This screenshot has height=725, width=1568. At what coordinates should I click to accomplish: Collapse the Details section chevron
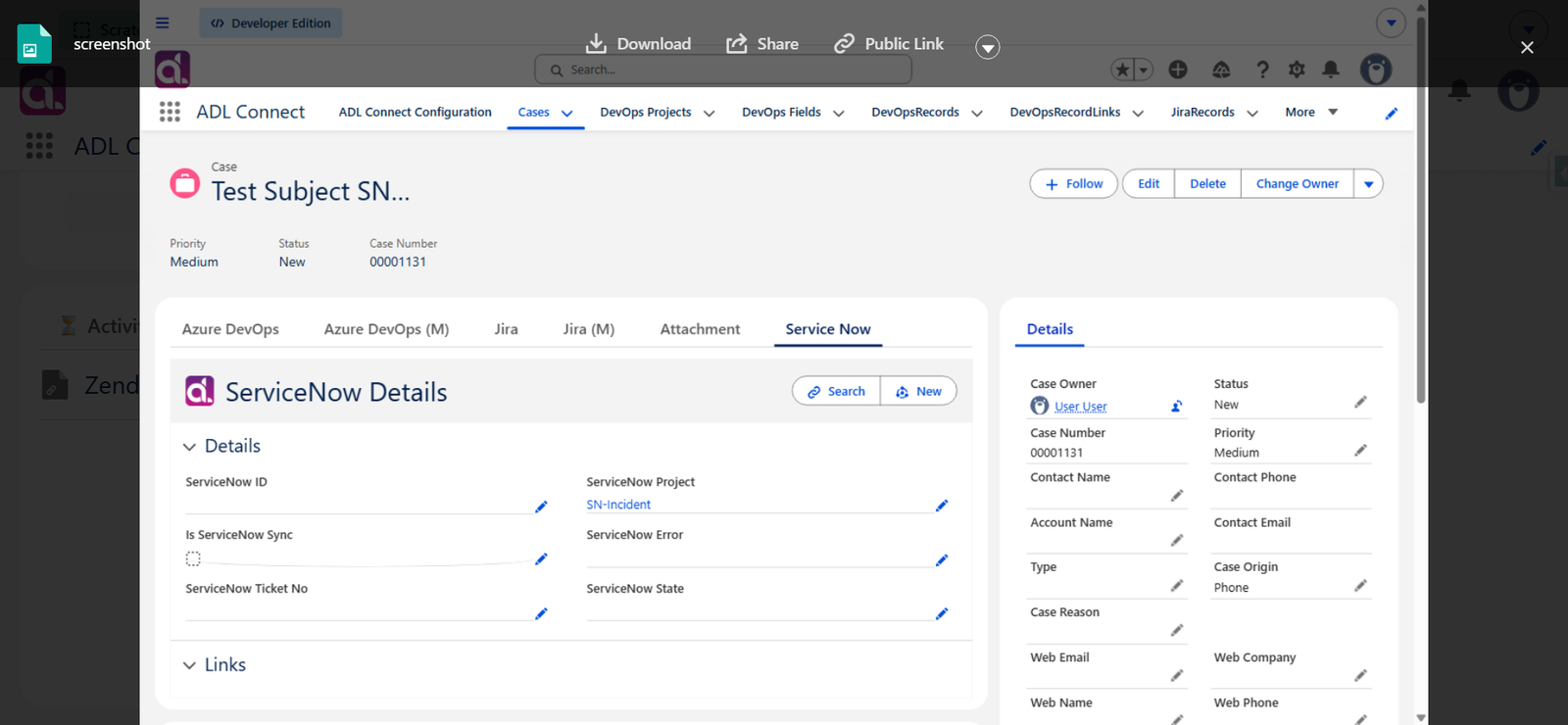pos(189,447)
